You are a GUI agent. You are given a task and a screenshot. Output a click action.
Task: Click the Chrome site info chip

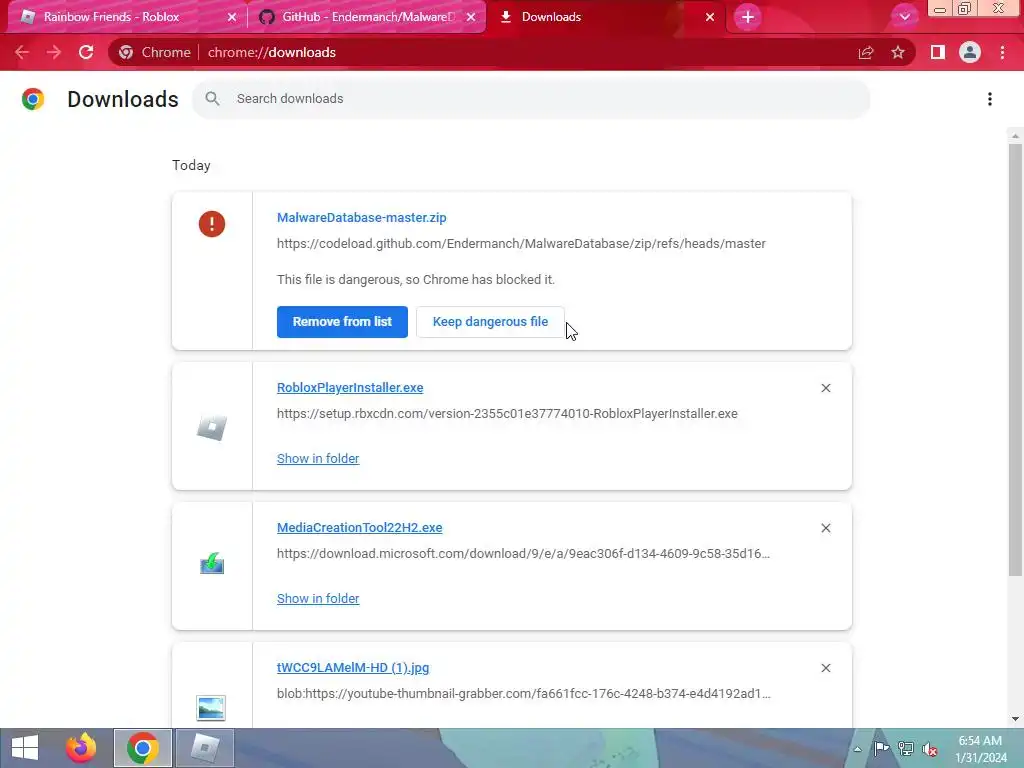click(155, 52)
